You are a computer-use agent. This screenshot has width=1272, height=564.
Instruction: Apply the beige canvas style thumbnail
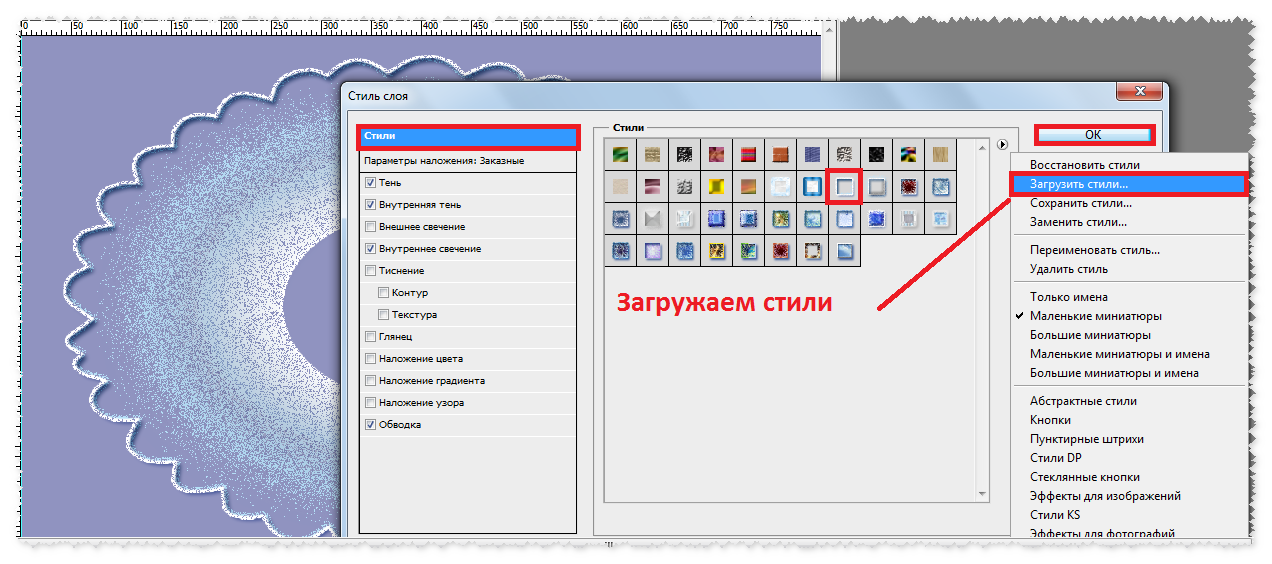[620, 186]
